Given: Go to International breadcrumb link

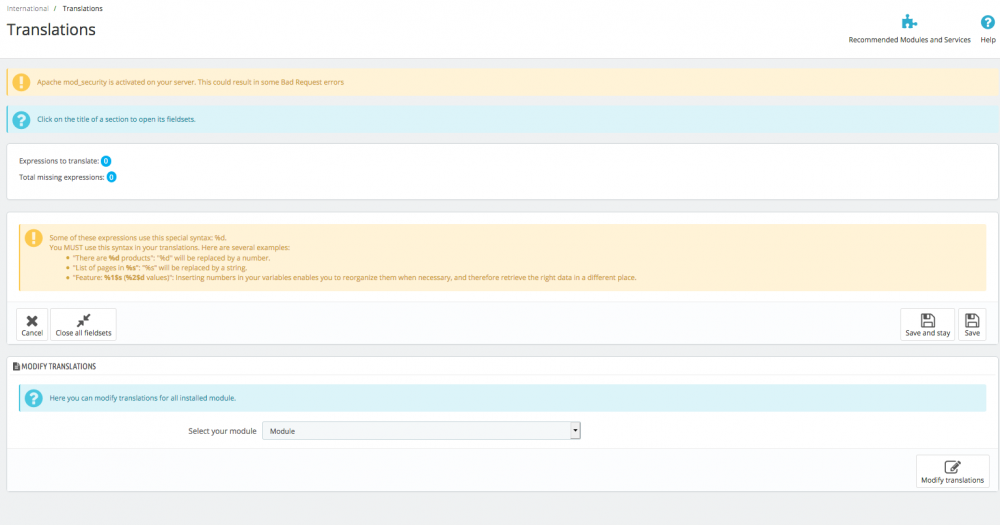Looking at the screenshot, I should (27, 8).
